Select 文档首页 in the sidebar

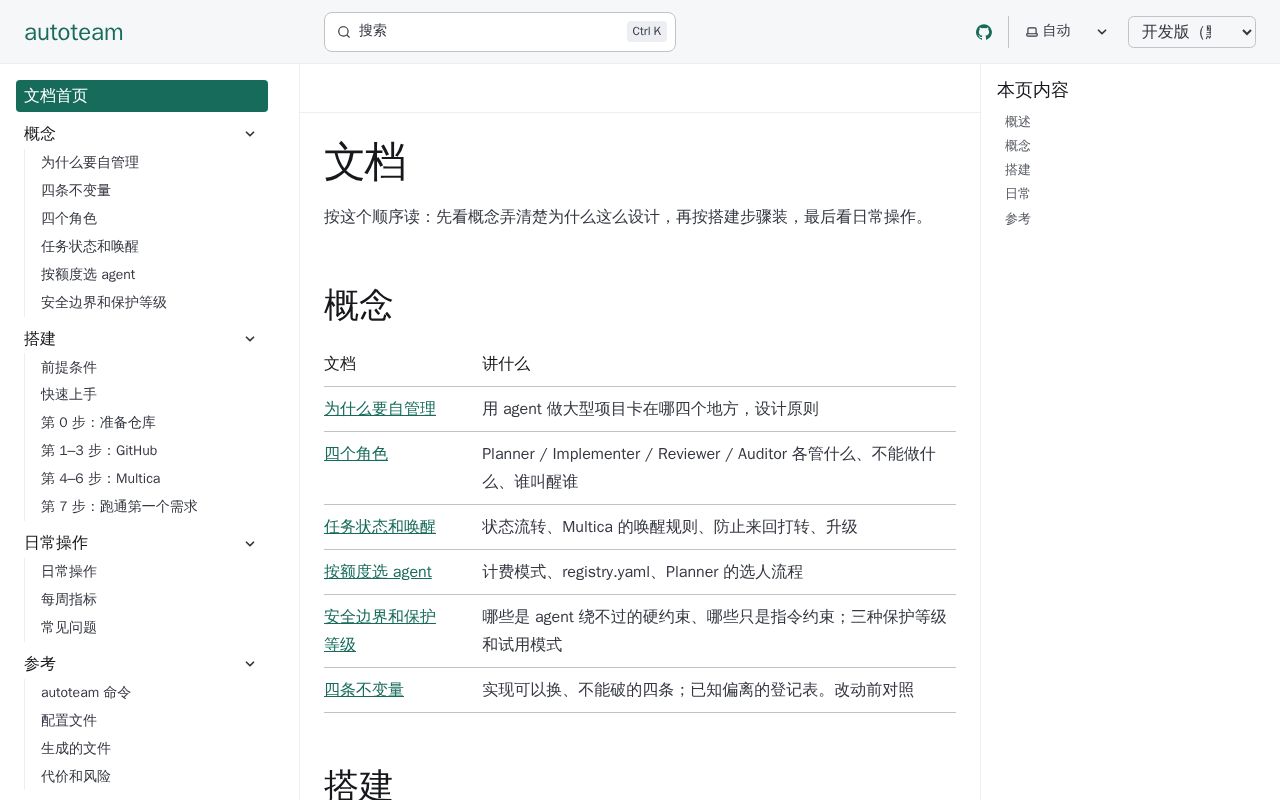142,96
